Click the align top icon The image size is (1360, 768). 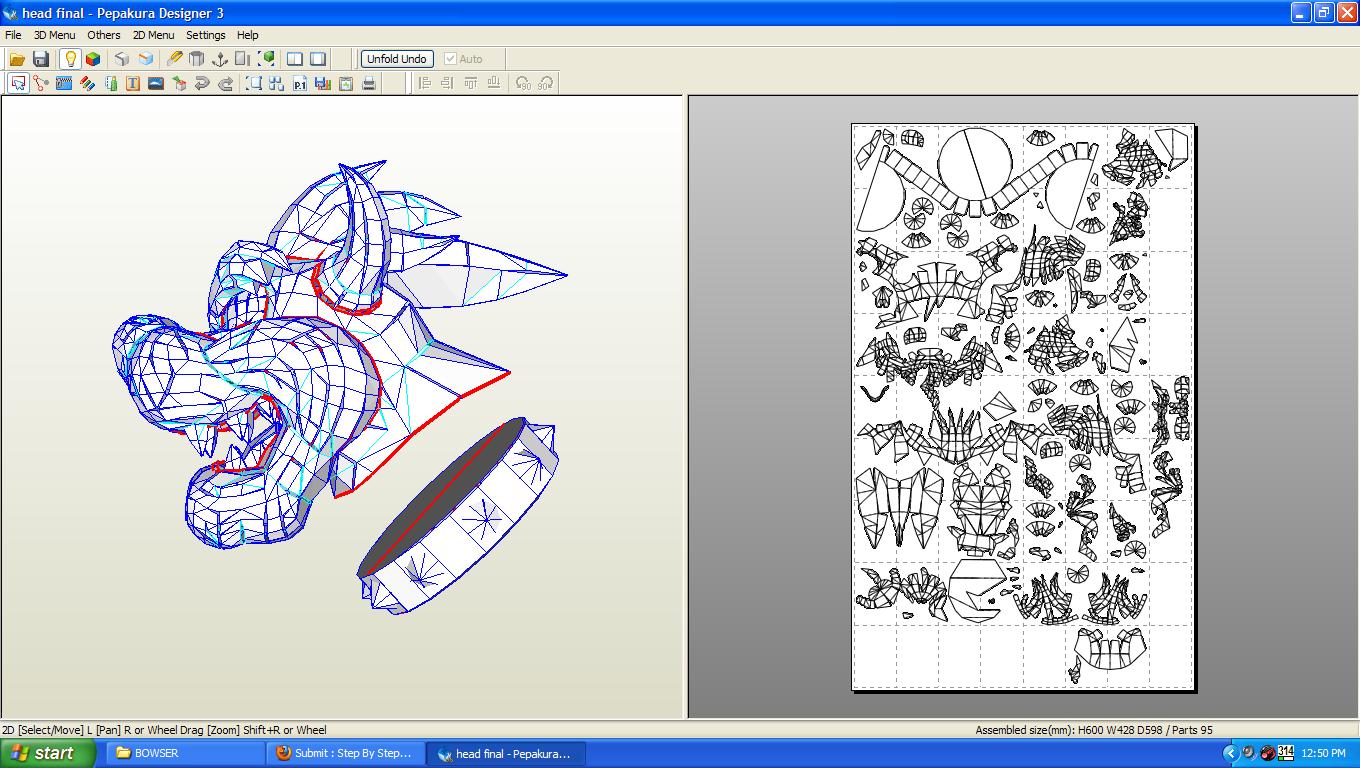tap(471, 83)
